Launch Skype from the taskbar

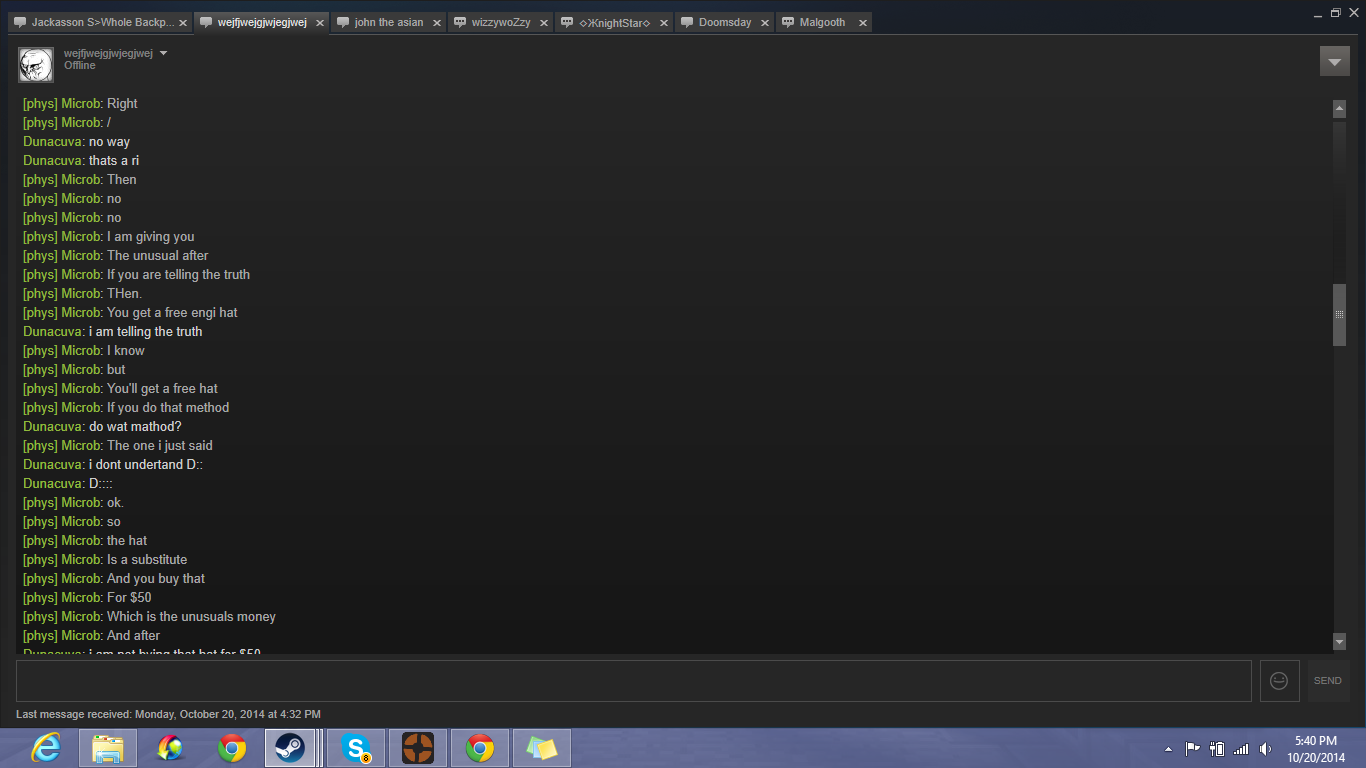(356, 748)
